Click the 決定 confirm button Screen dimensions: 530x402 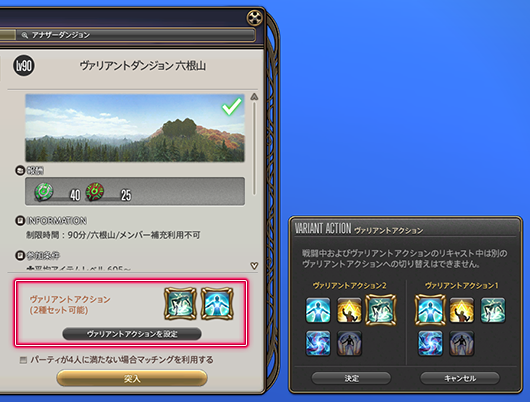[x=351, y=378]
